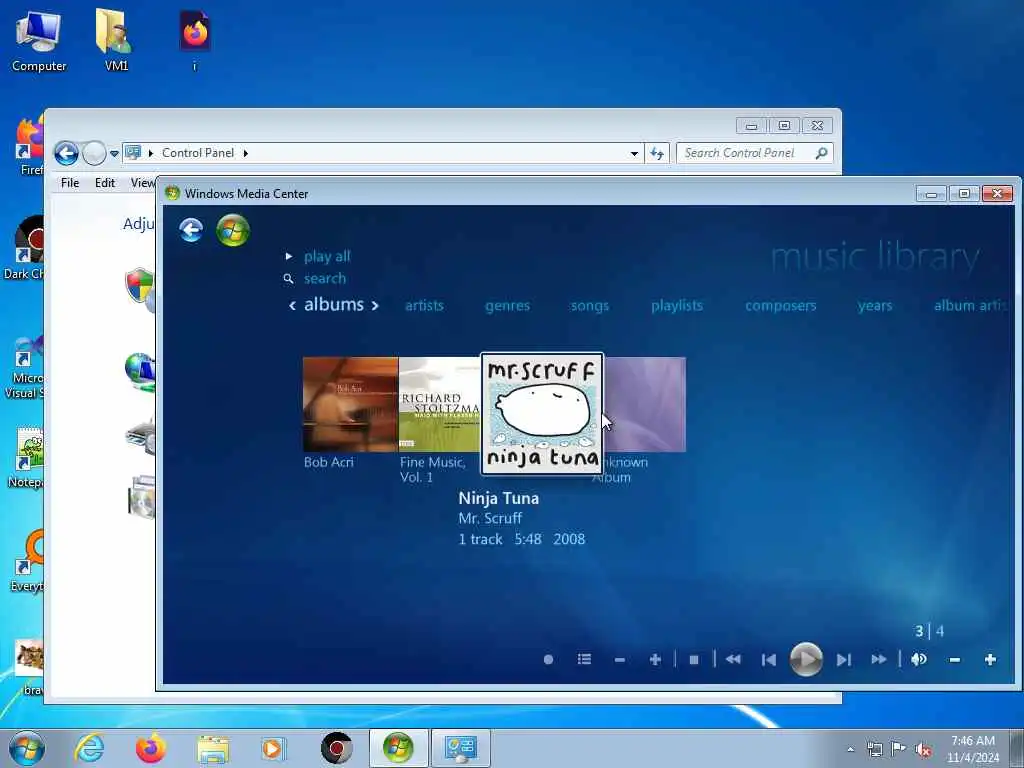Click magnifier icon in Control Panel search
1024x768 pixels.
tap(822, 153)
